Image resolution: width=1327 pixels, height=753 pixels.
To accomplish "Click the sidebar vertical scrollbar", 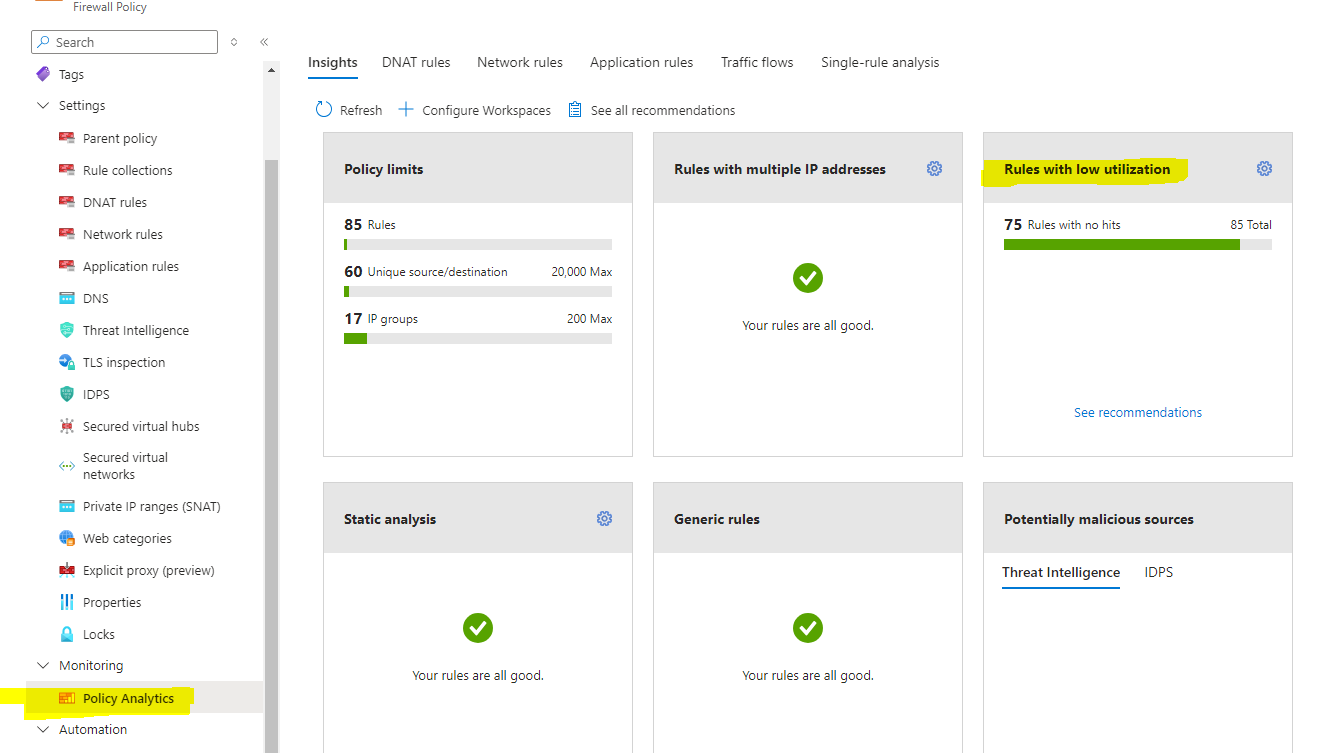I will point(272,455).
